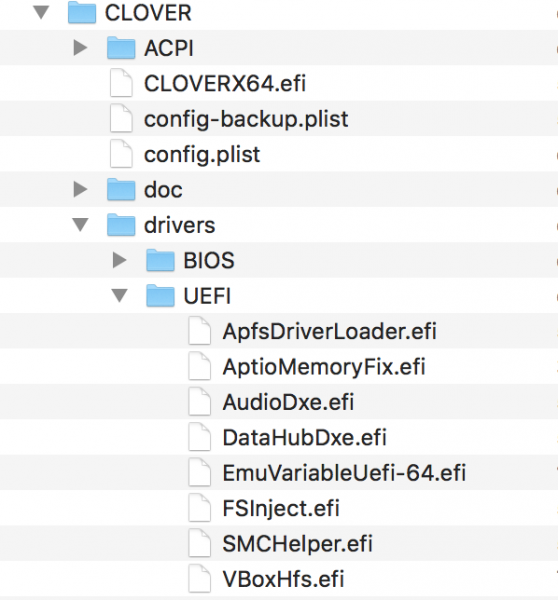Expand the doc folder disclosure triangle
558x600 pixels.
click(x=80, y=189)
